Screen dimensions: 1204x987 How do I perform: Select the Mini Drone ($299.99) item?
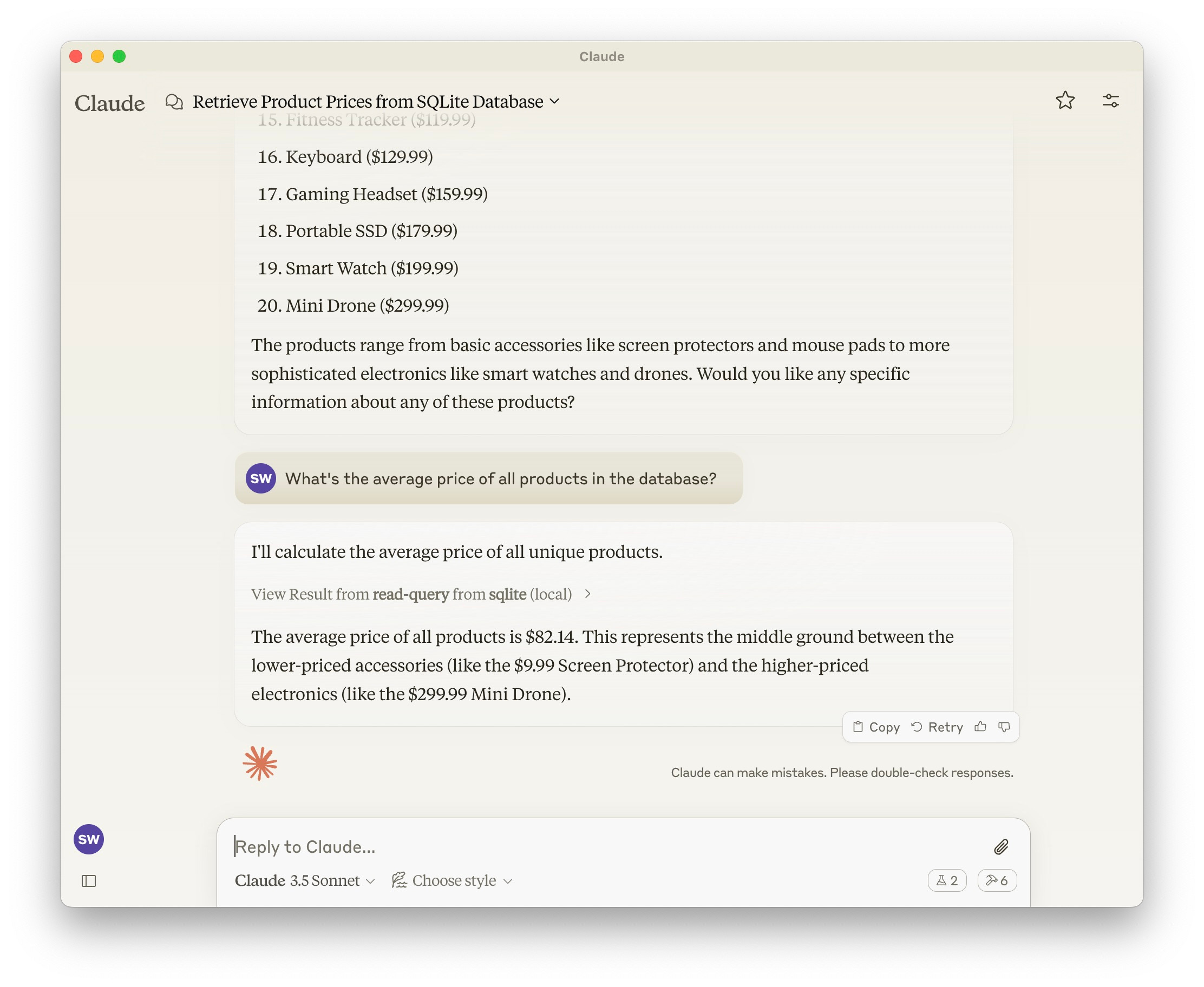[x=352, y=305]
